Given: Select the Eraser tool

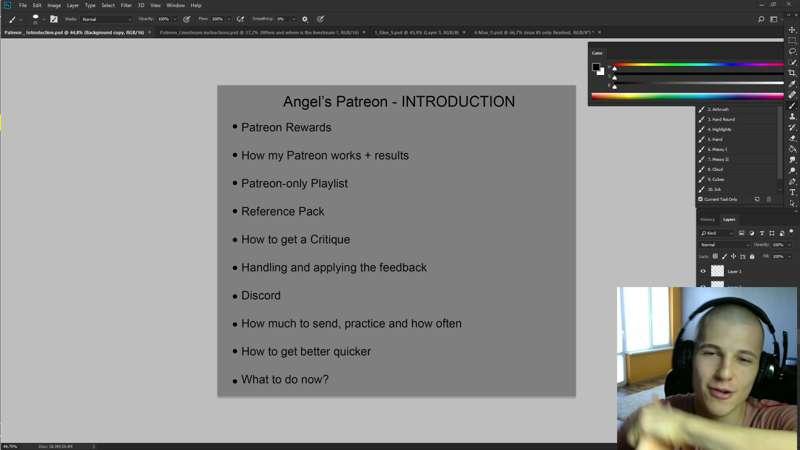Looking at the screenshot, I should pyautogui.click(x=792, y=138).
